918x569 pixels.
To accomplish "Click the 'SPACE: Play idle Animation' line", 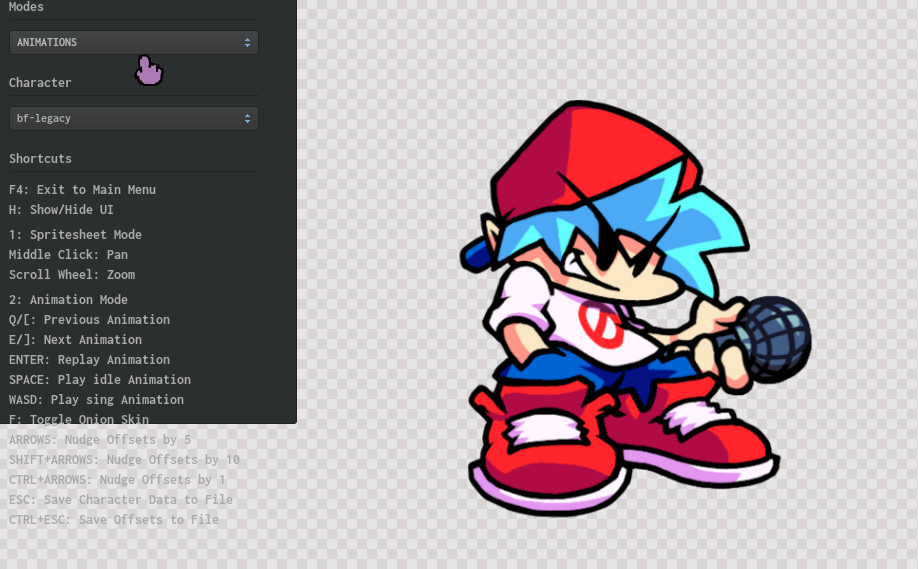I will [100, 379].
